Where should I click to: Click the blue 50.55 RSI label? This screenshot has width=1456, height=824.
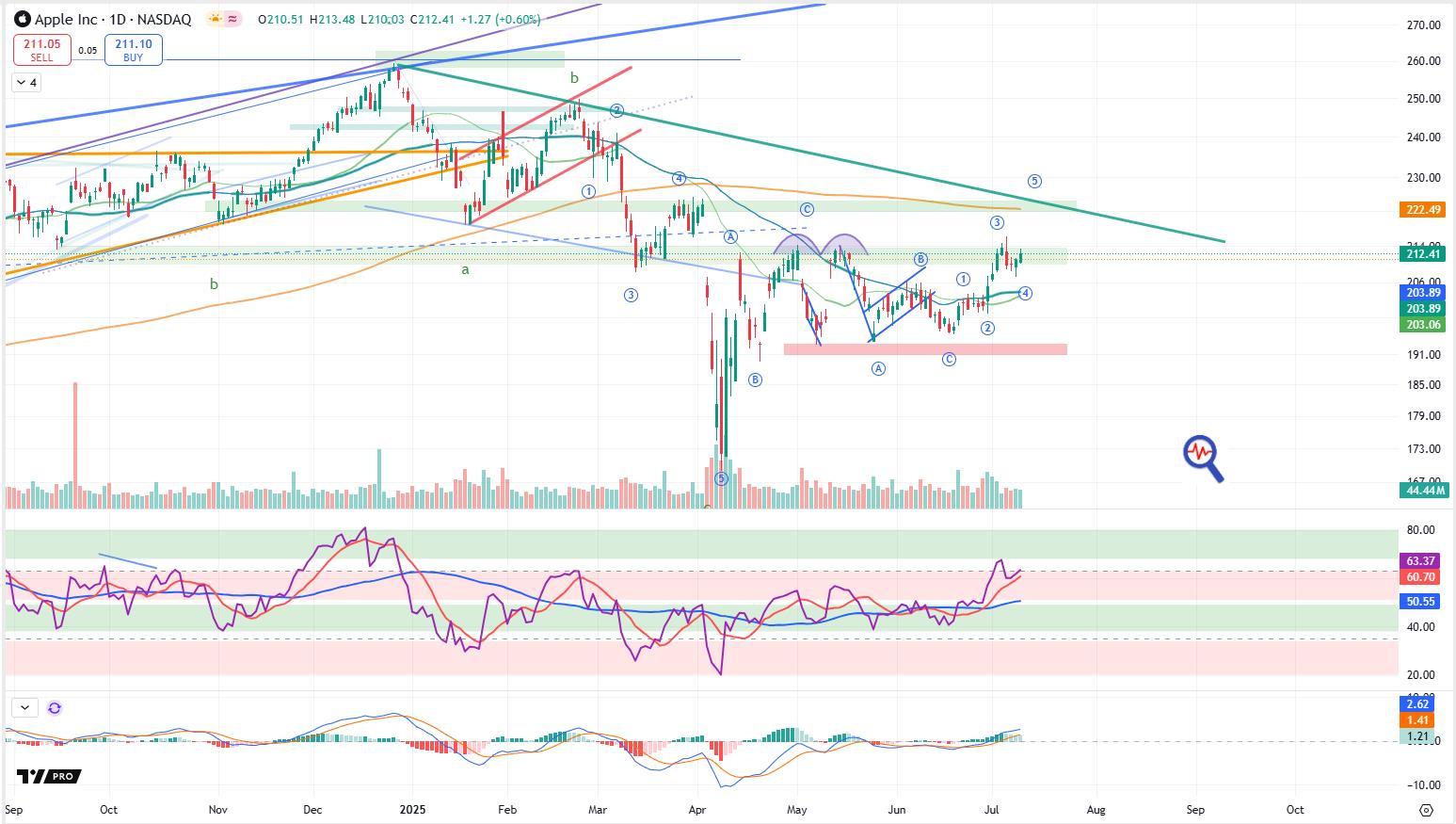pos(1420,602)
